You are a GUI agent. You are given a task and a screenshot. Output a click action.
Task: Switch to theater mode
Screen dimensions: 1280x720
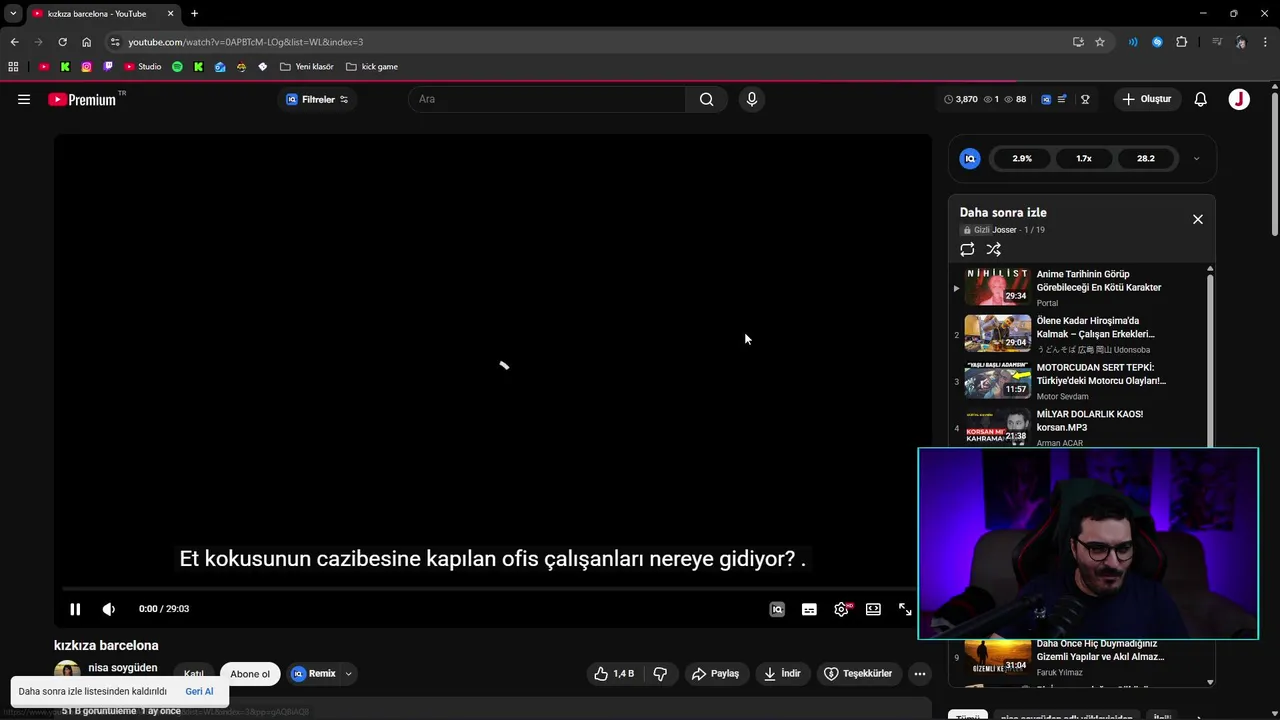coord(873,609)
